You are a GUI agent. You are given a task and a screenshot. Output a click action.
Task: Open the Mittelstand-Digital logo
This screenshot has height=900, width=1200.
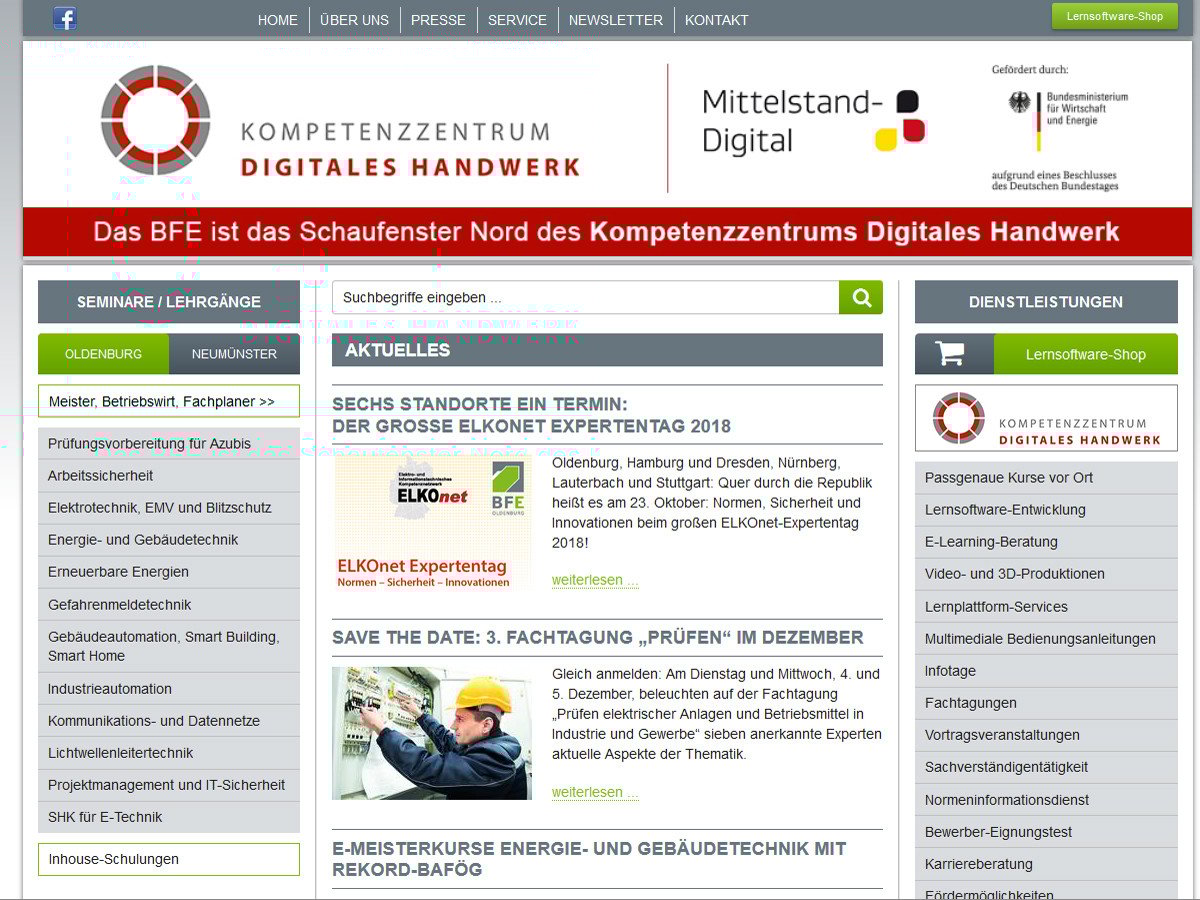point(815,120)
